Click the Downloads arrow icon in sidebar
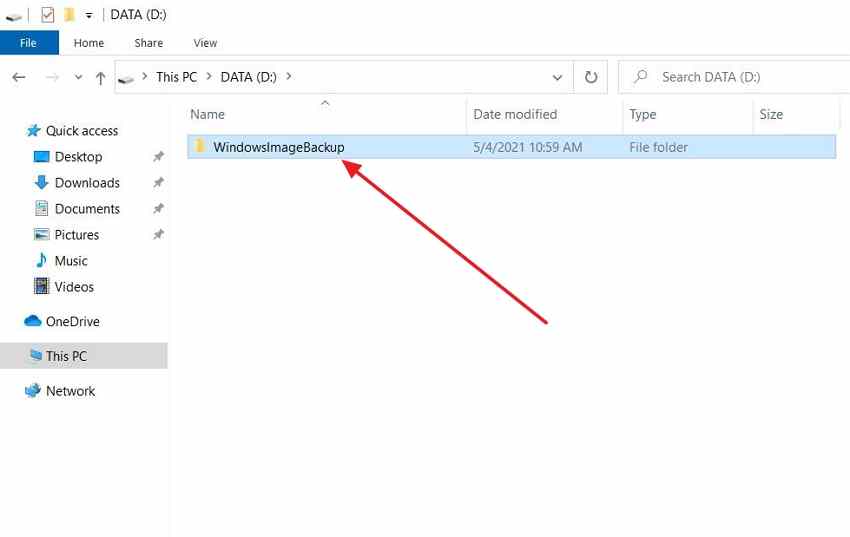 (x=41, y=183)
